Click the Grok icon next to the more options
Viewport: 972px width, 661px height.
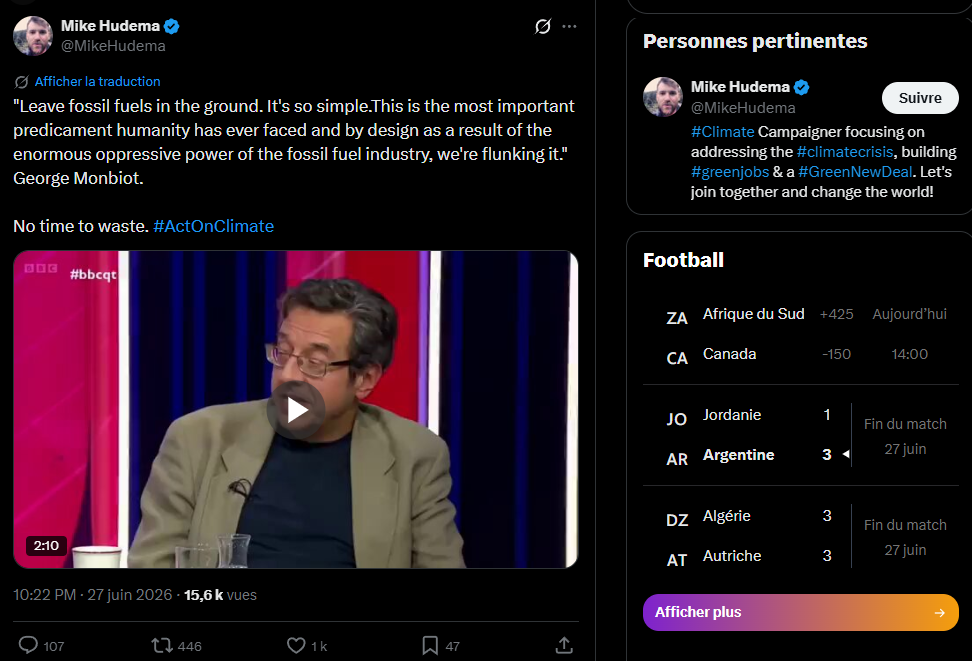click(x=543, y=26)
